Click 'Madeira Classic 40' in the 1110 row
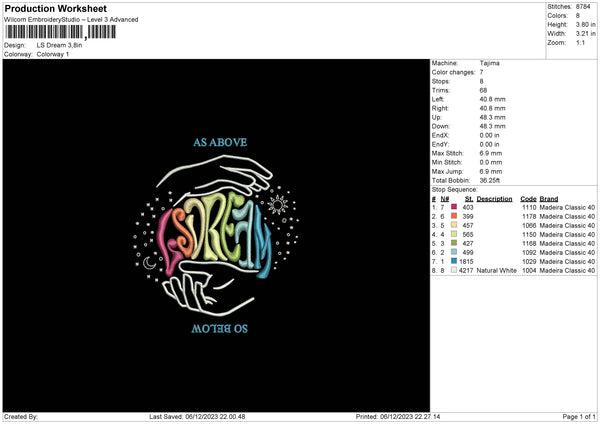The height and width of the screenshot is (424, 600). 567,207
